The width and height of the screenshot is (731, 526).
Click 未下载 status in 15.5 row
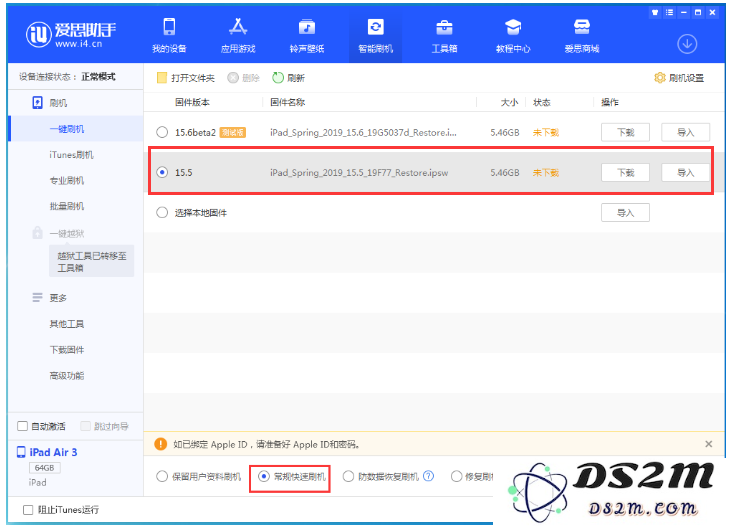[x=545, y=173]
